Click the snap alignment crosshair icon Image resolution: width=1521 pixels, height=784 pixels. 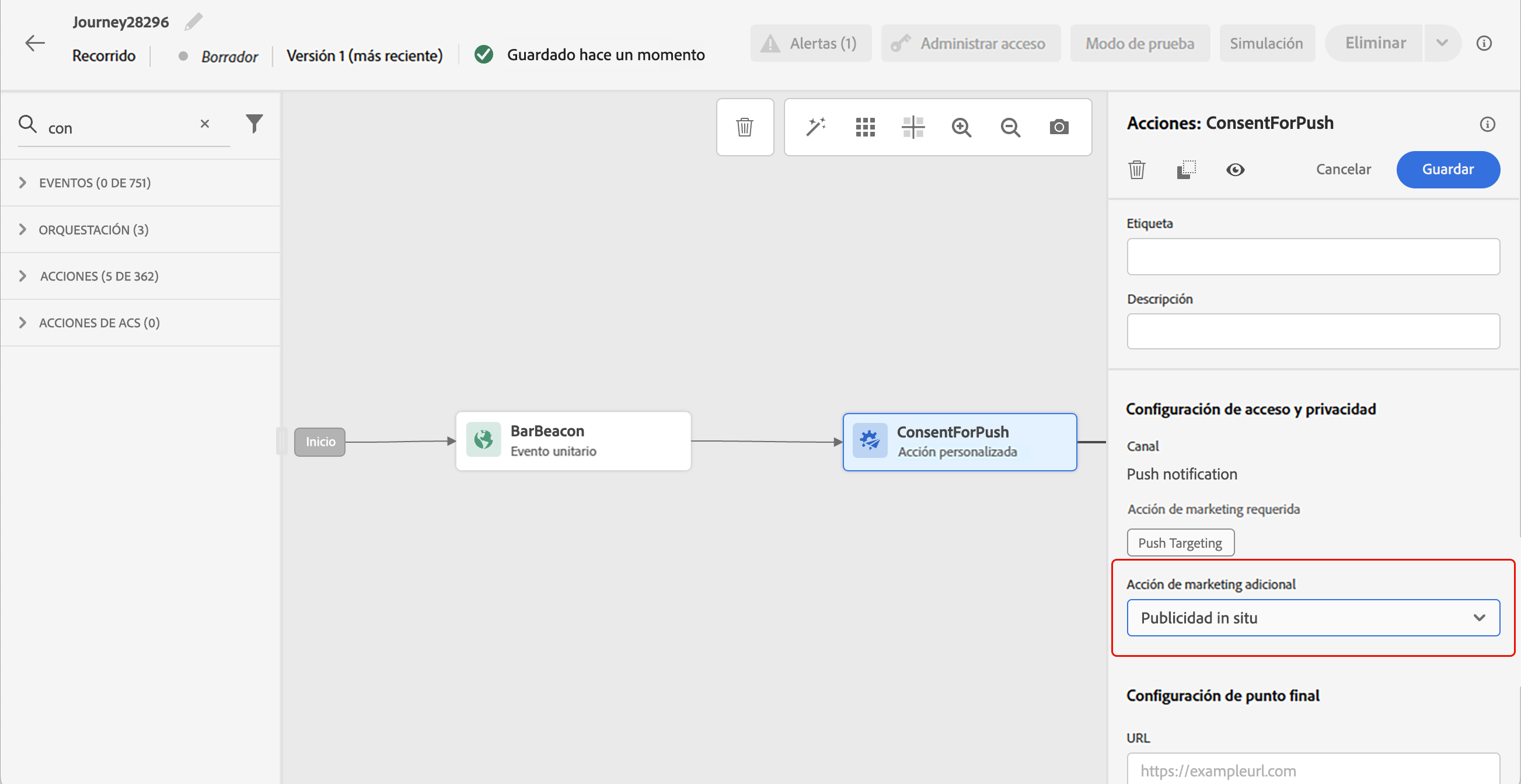tap(913, 127)
